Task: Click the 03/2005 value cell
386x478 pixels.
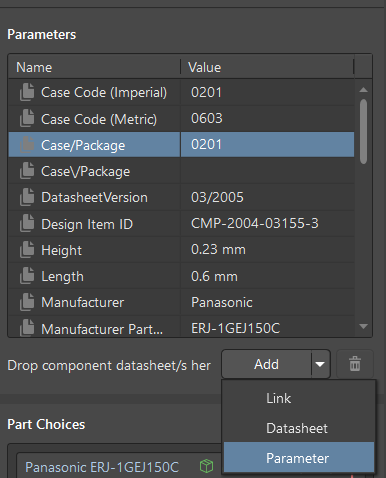Action: (267, 197)
